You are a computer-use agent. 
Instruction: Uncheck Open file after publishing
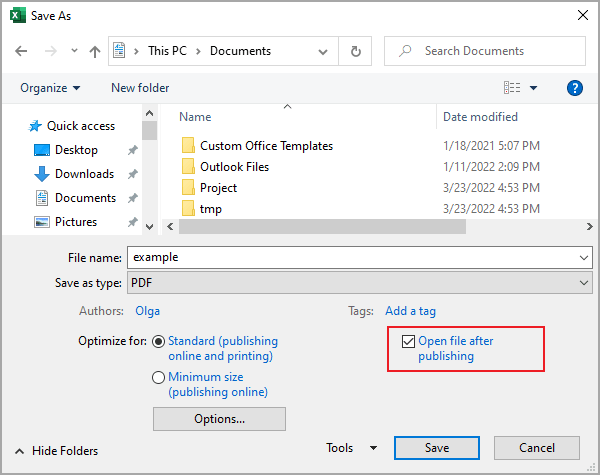click(x=408, y=341)
